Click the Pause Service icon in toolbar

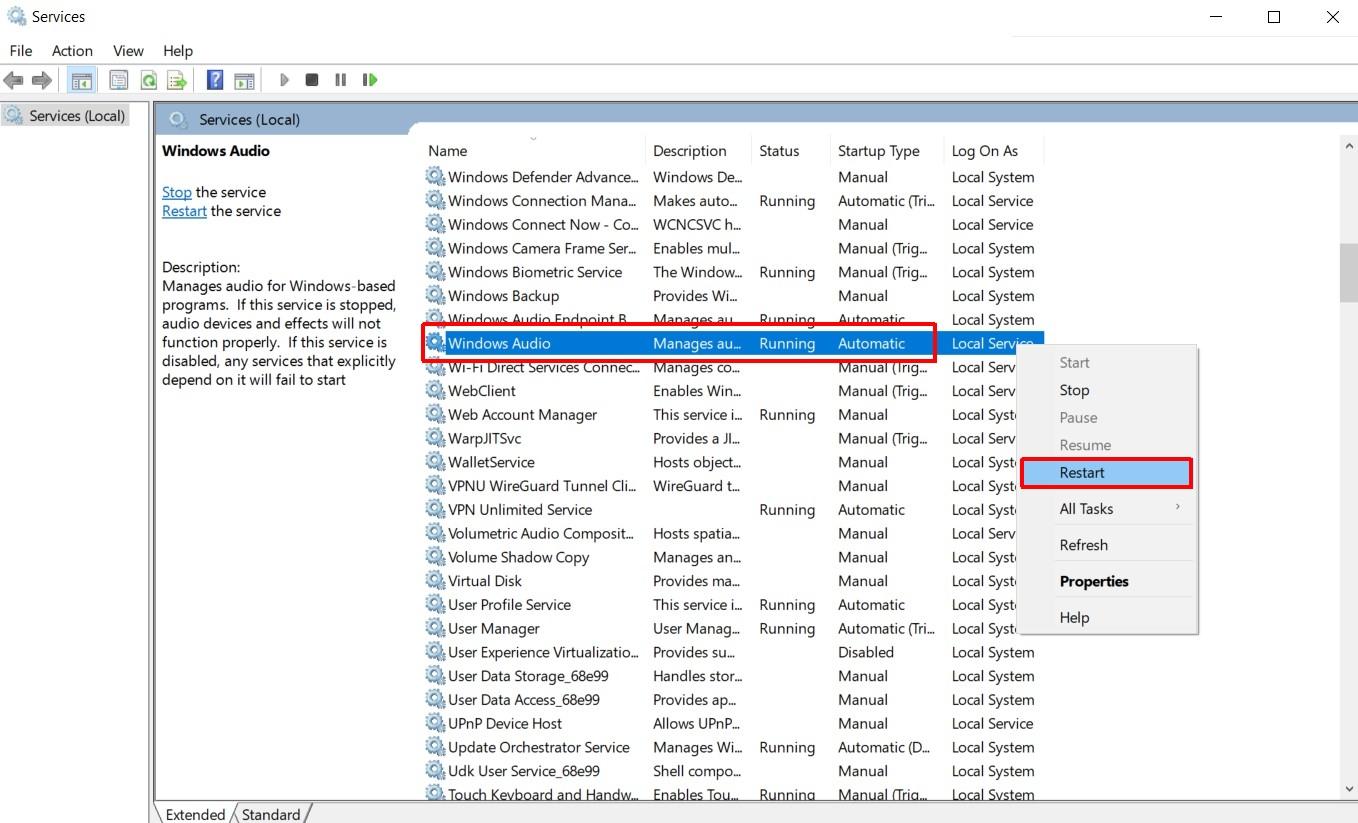click(340, 80)
